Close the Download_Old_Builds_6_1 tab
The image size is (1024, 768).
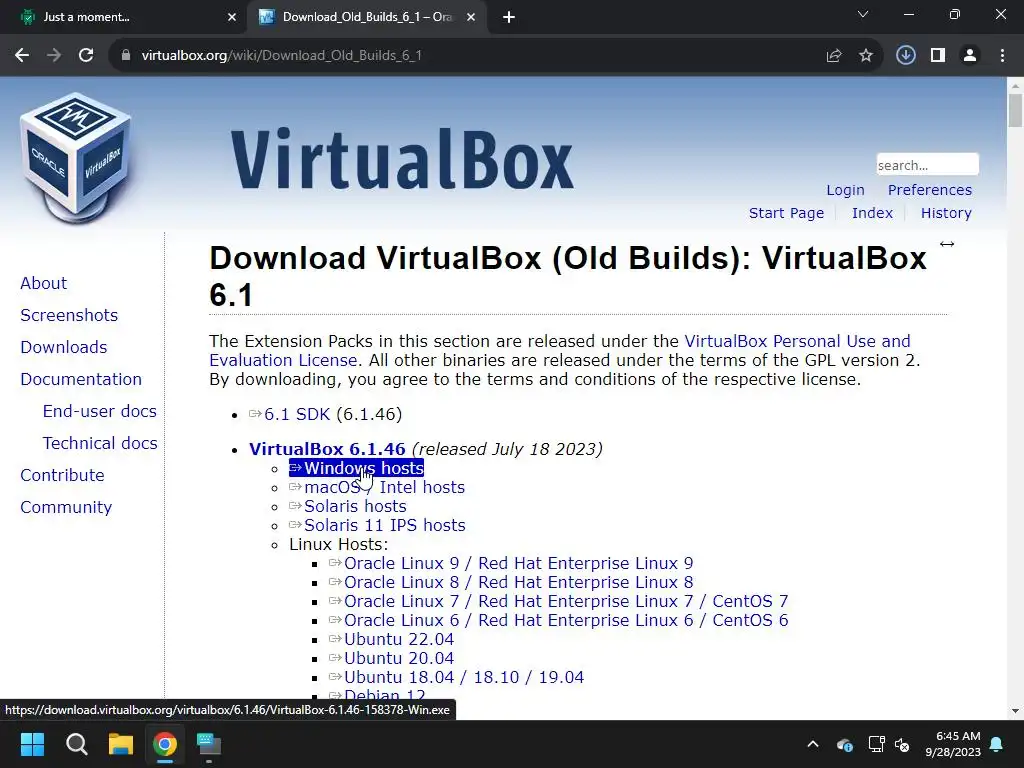point(471,17)
